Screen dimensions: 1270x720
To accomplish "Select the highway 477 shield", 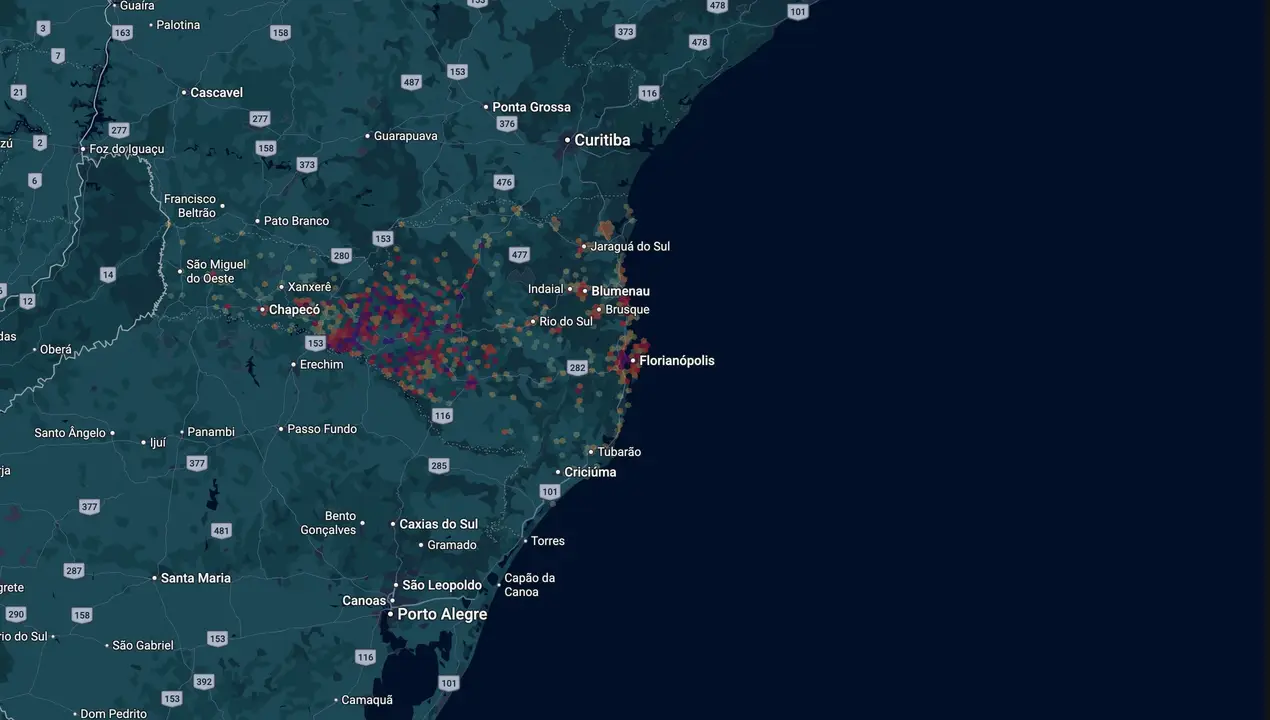I will [x=518, y=255].
